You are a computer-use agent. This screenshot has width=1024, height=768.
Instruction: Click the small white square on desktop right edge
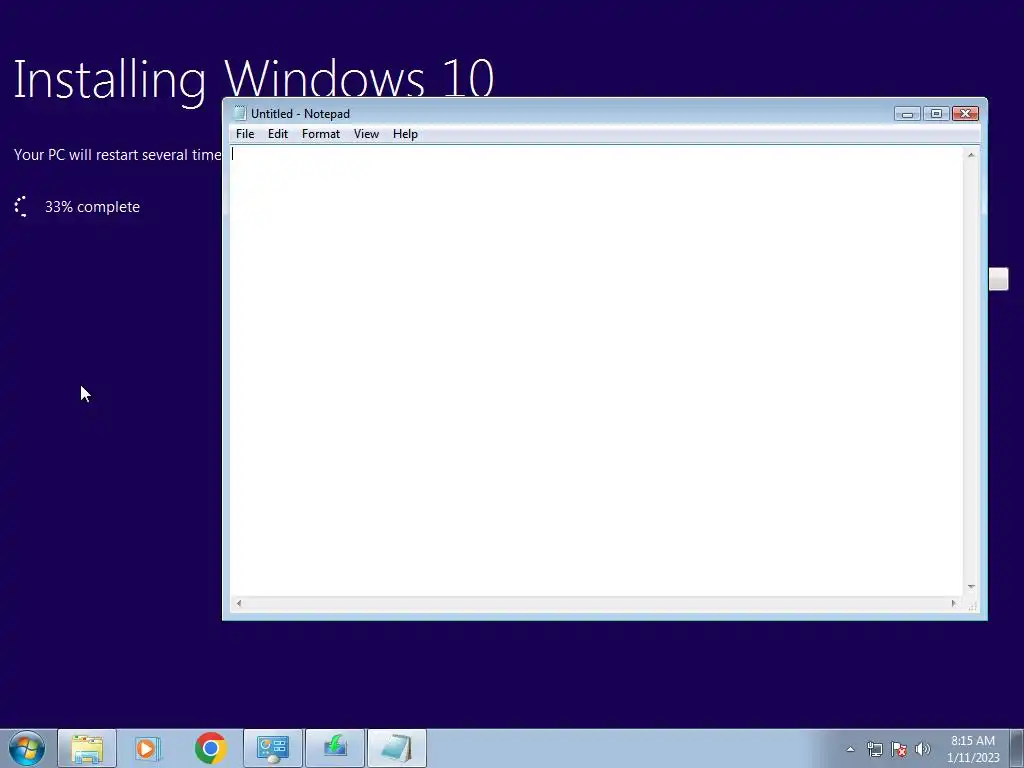[999, 279]
